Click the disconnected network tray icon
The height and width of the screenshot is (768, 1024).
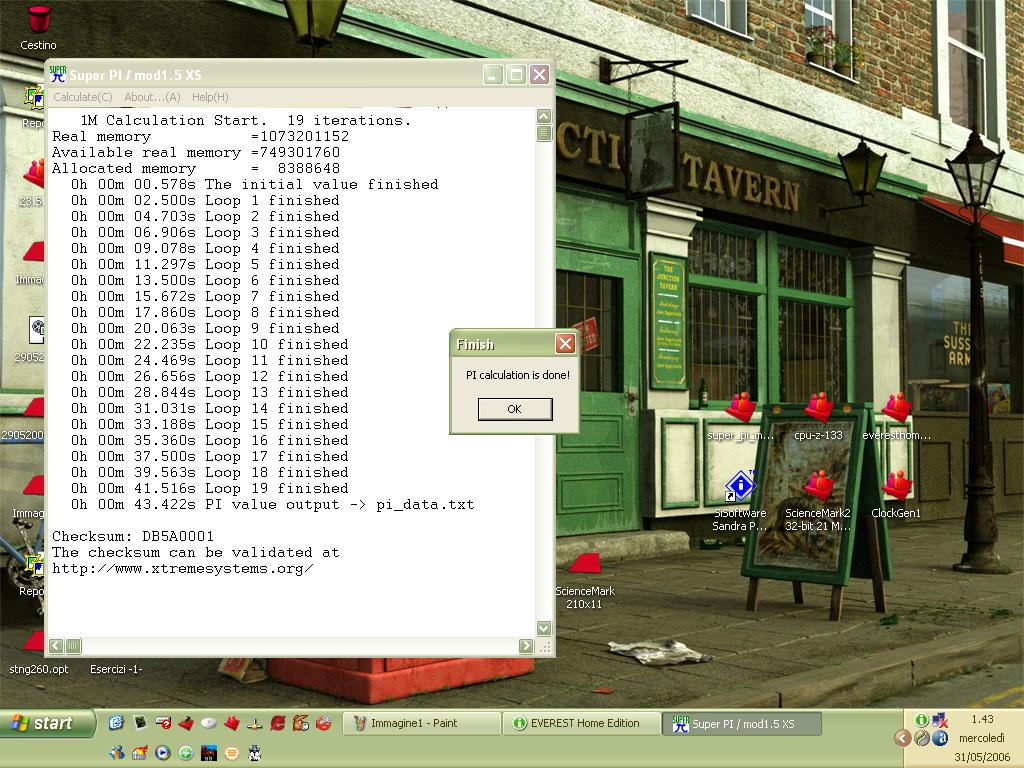tap(940, 720)
